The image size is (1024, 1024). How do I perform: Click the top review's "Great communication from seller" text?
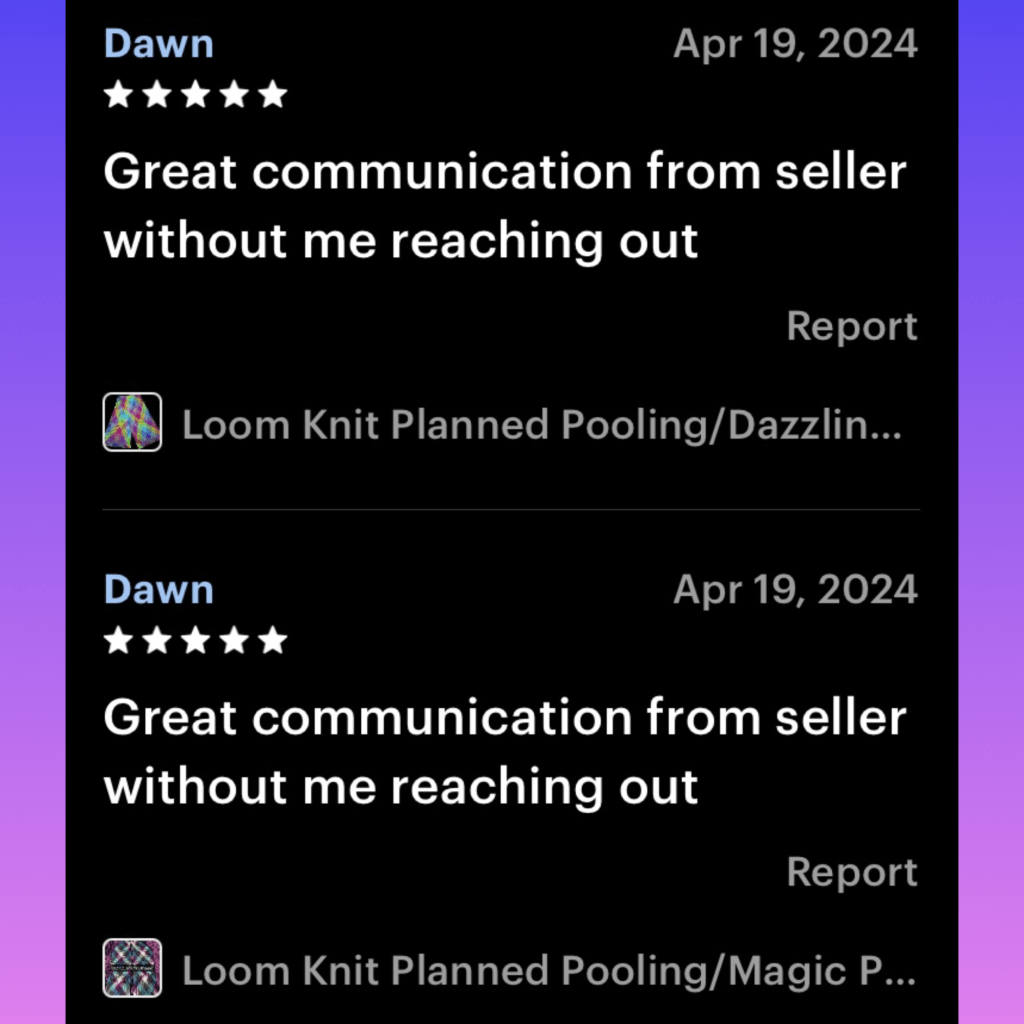click(x=504, y=173)
